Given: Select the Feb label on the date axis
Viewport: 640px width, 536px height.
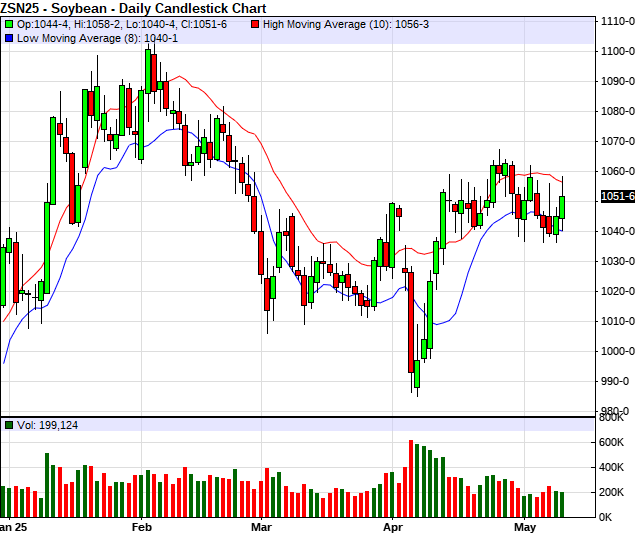Looking at the screenshot, I should tap(141, 526).
